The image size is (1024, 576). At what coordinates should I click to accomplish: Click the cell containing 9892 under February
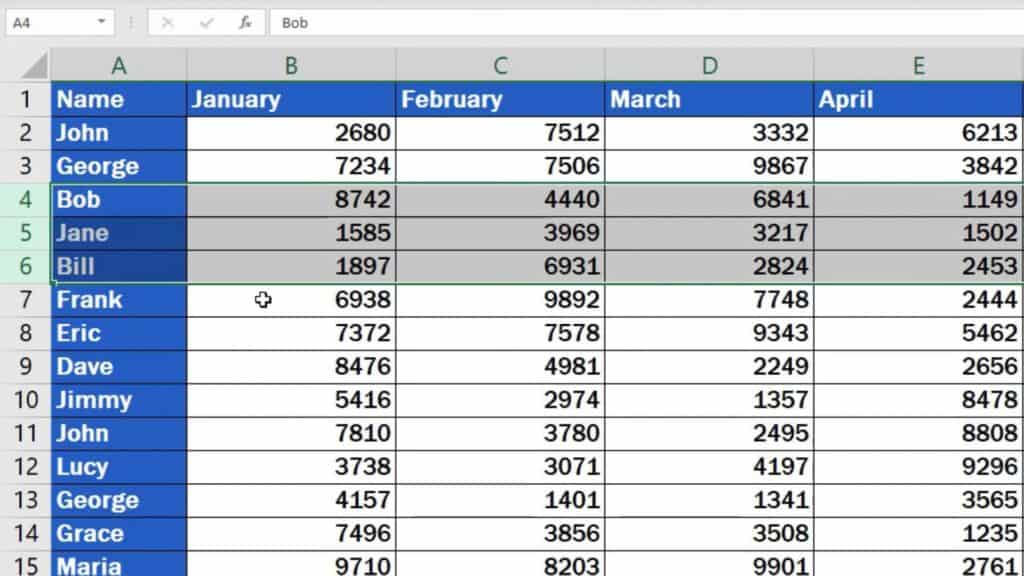pos(501,299)
